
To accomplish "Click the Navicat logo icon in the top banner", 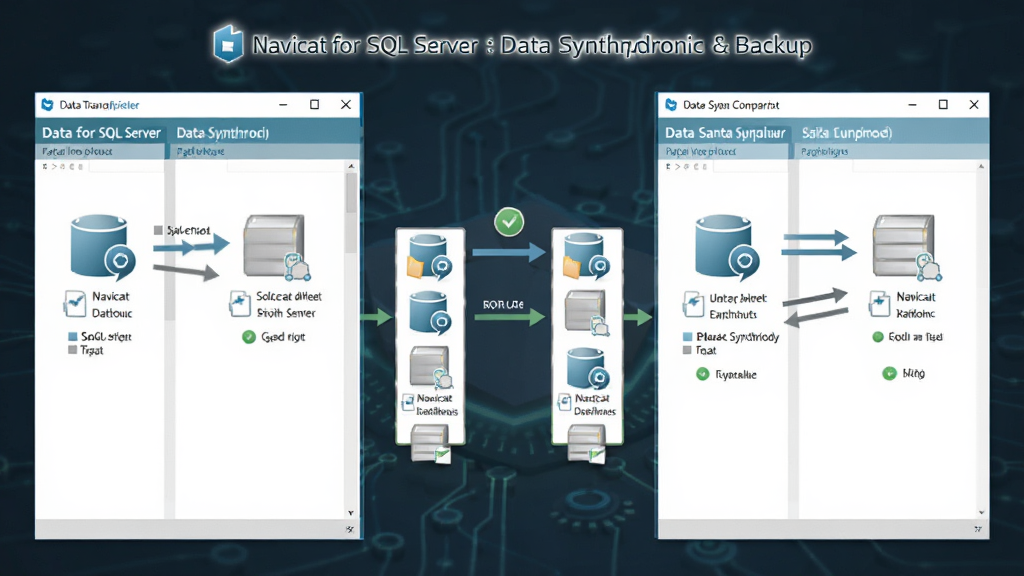I will 228,44.
